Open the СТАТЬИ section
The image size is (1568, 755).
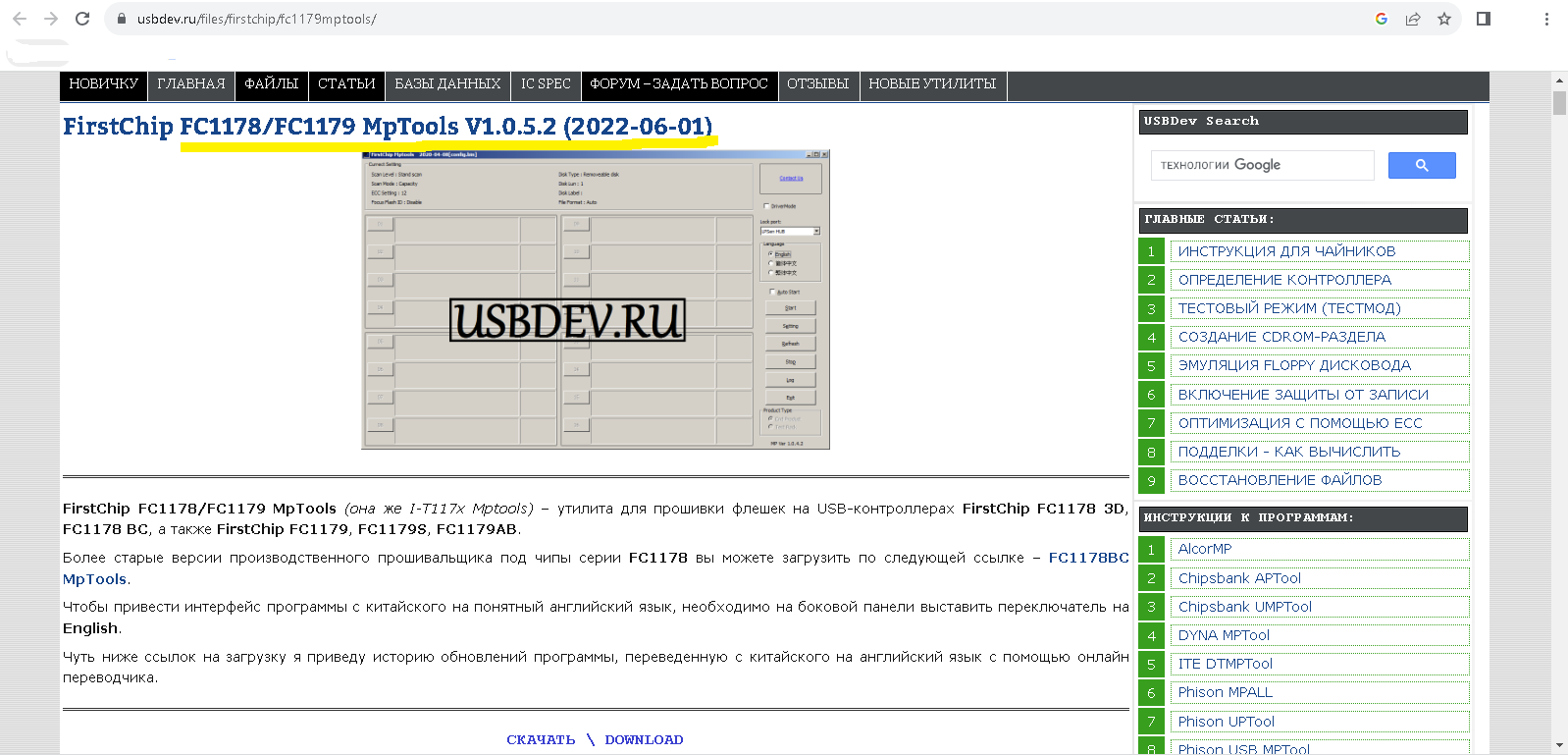coord(346,84)
